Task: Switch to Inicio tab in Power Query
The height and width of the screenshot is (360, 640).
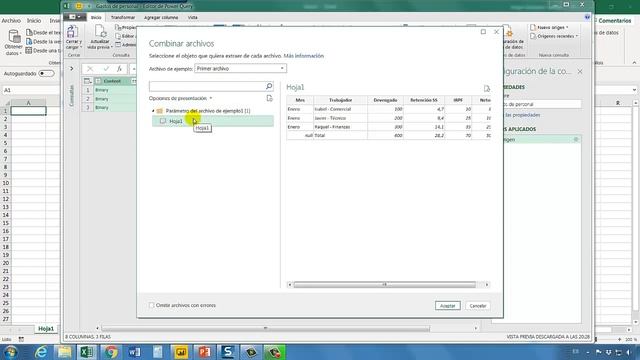Action: tap(96, 18)
